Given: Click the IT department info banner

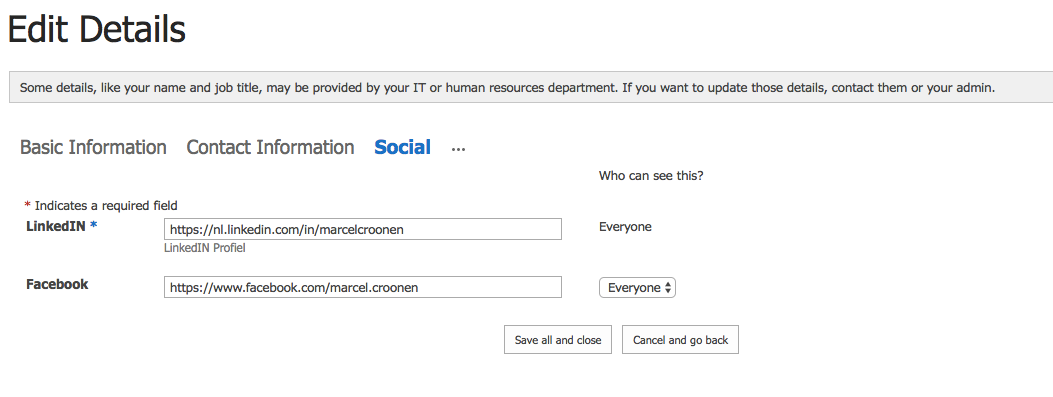Looking at the screenshot, I should point(531,87).
